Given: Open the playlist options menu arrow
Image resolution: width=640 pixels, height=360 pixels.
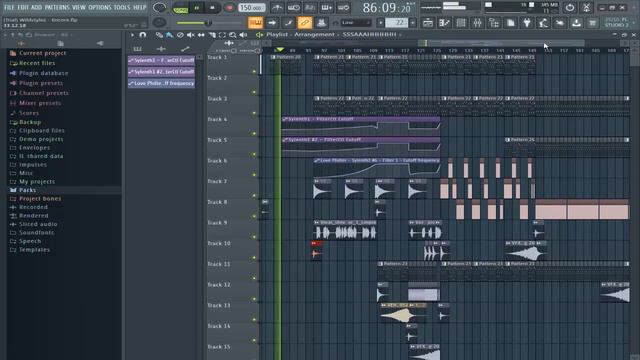Looking at the screenshot, I should 132,35.
